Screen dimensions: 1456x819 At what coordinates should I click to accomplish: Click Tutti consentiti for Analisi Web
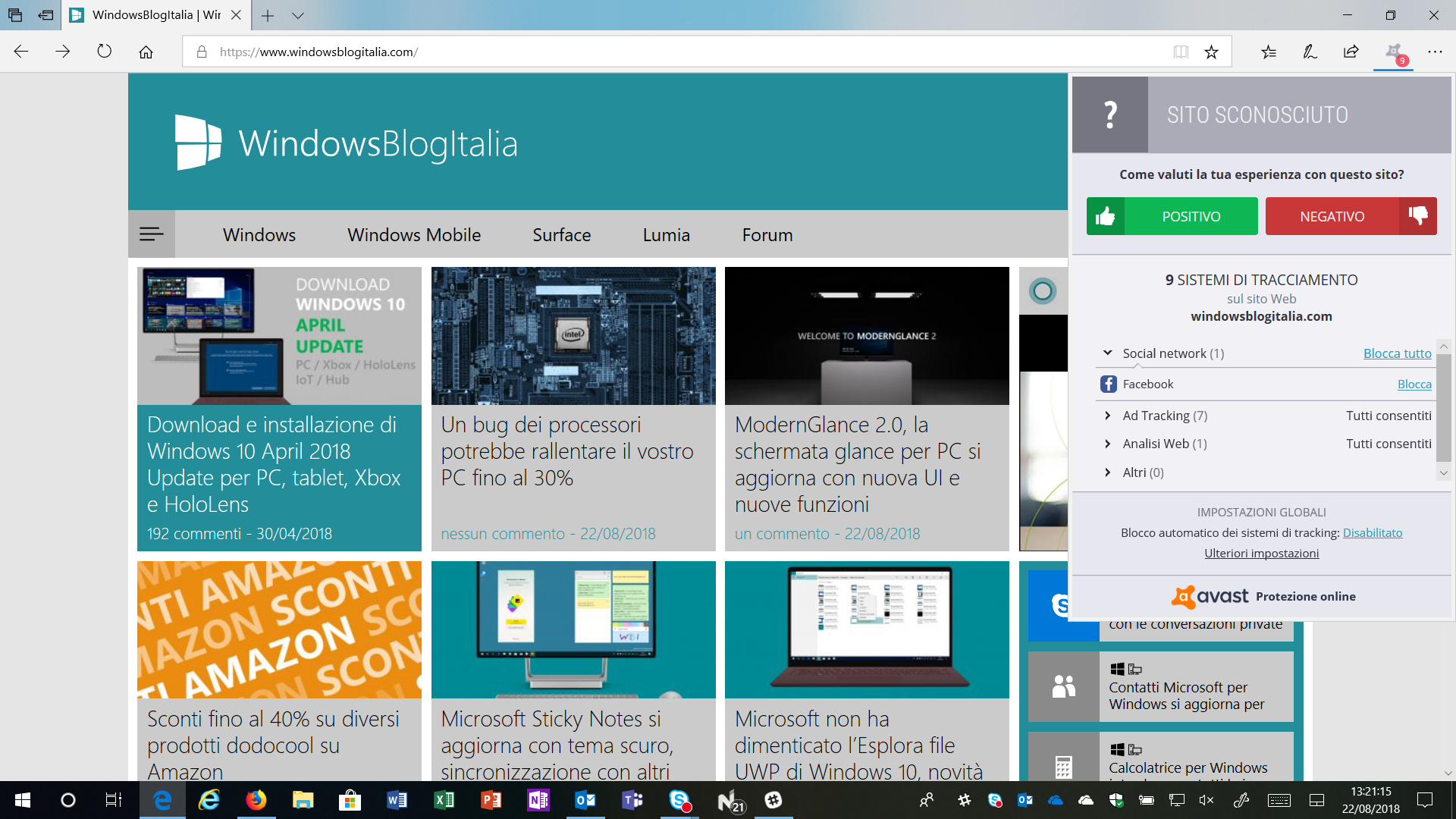point(1389,444)
